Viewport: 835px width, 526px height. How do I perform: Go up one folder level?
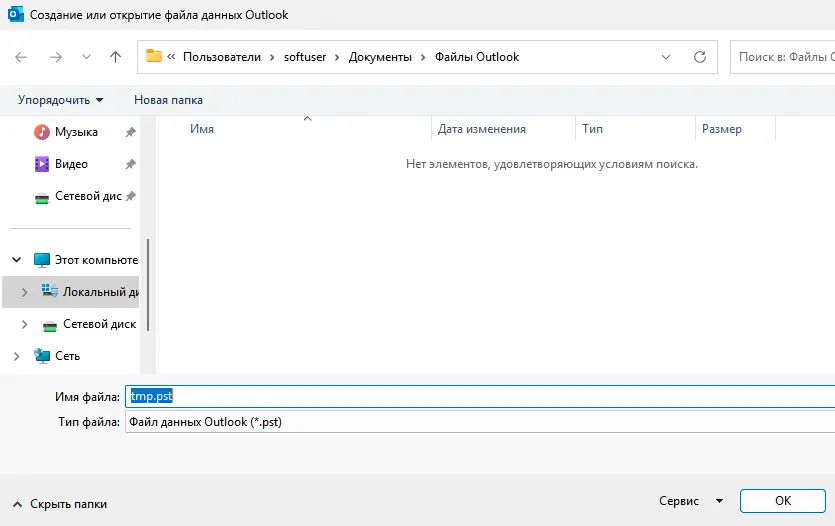point(115,57)
